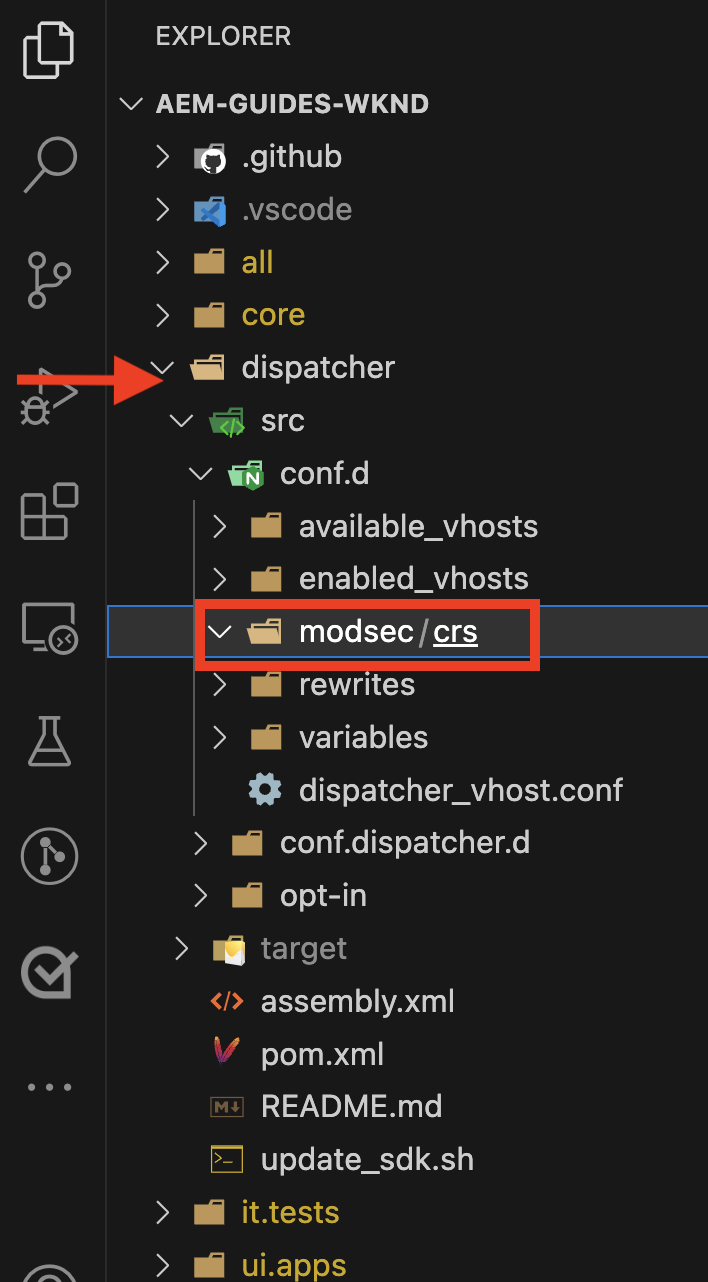This screenshot has width=708, height=1282.
Task: Select the crs path segment
Action: pos(455,632)
